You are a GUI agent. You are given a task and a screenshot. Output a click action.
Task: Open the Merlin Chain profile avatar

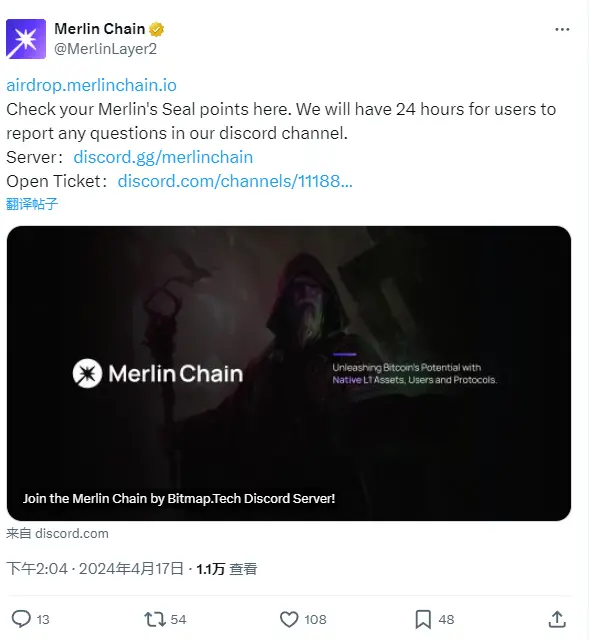coord(26,39)
